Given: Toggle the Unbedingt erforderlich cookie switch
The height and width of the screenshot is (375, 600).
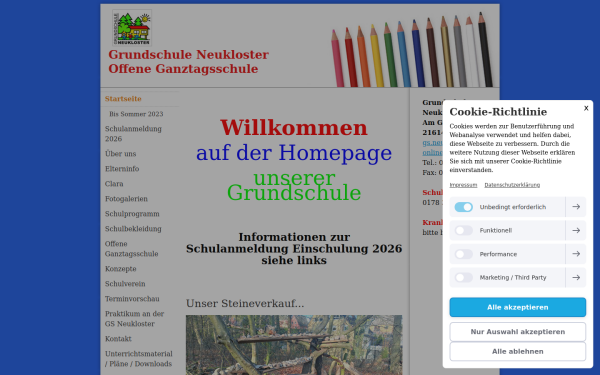Looking at the screenshot, I should coord(463,207).
